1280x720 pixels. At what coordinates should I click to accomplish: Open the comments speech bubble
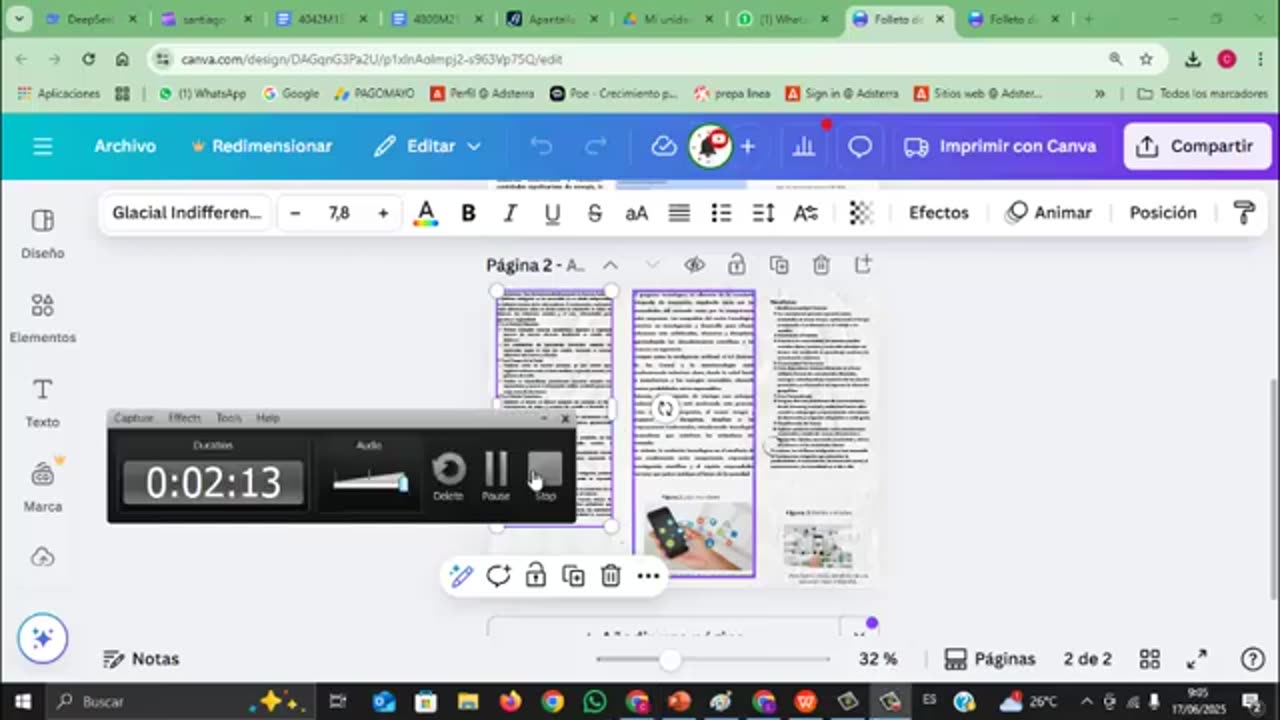tap(860, 146)
